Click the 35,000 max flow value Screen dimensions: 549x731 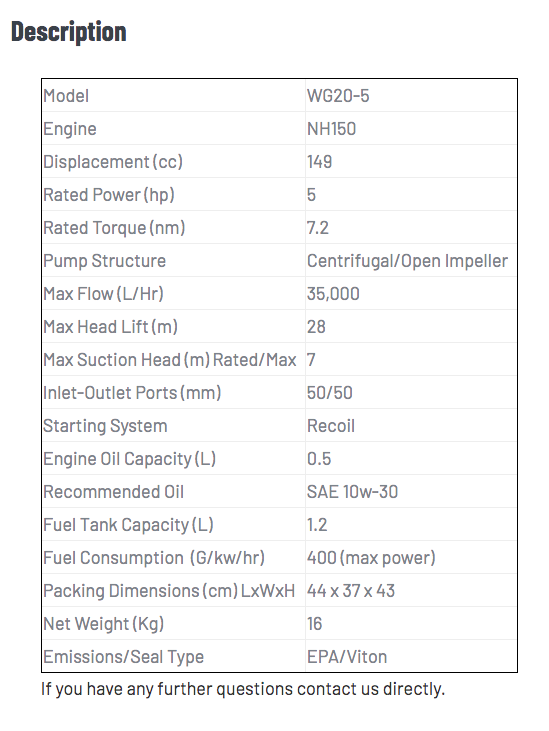point(333,294)
